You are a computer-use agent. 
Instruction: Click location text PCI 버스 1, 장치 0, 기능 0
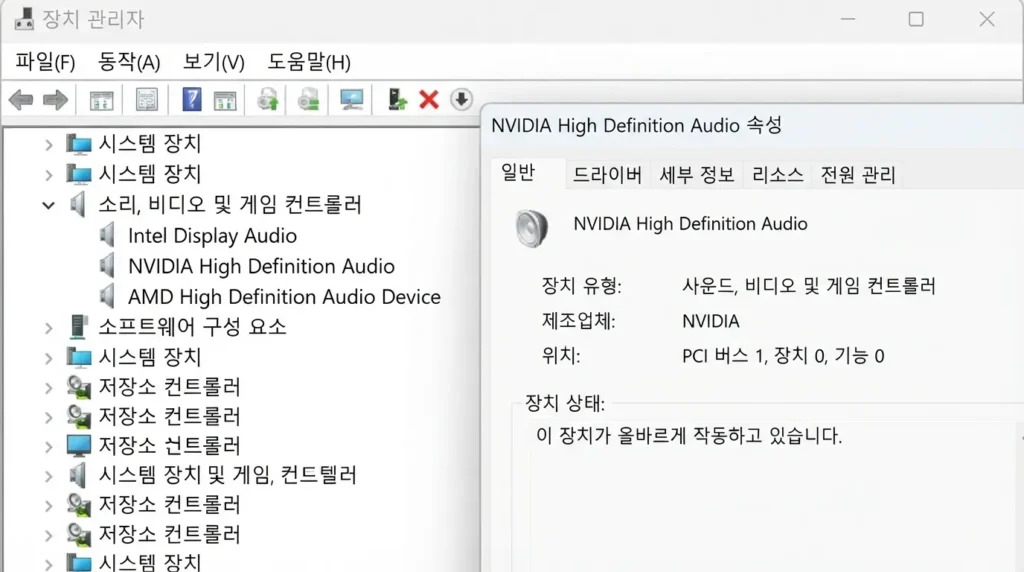pos(783,356)
